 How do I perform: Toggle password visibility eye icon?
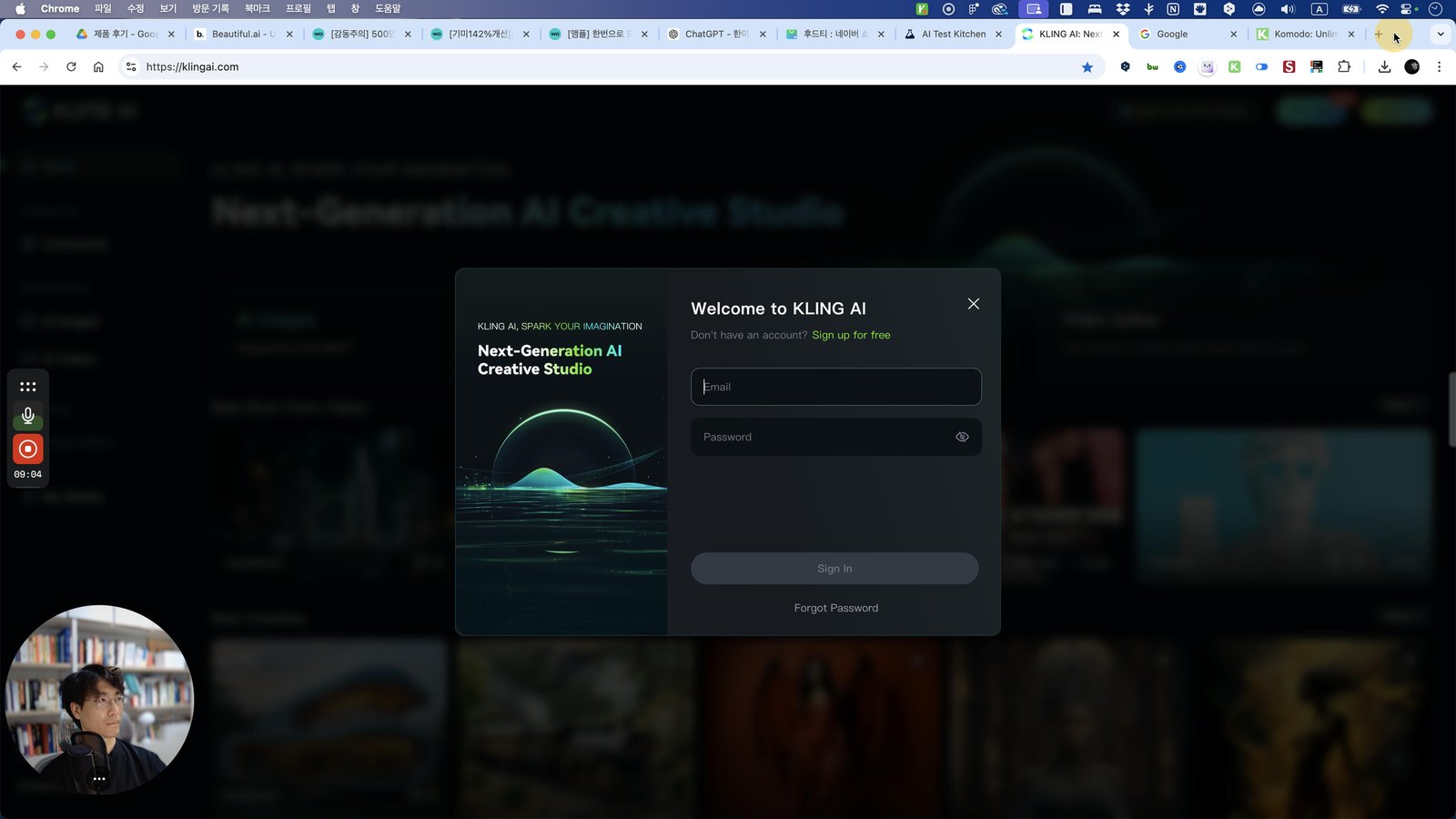click(x=962, y=437)
